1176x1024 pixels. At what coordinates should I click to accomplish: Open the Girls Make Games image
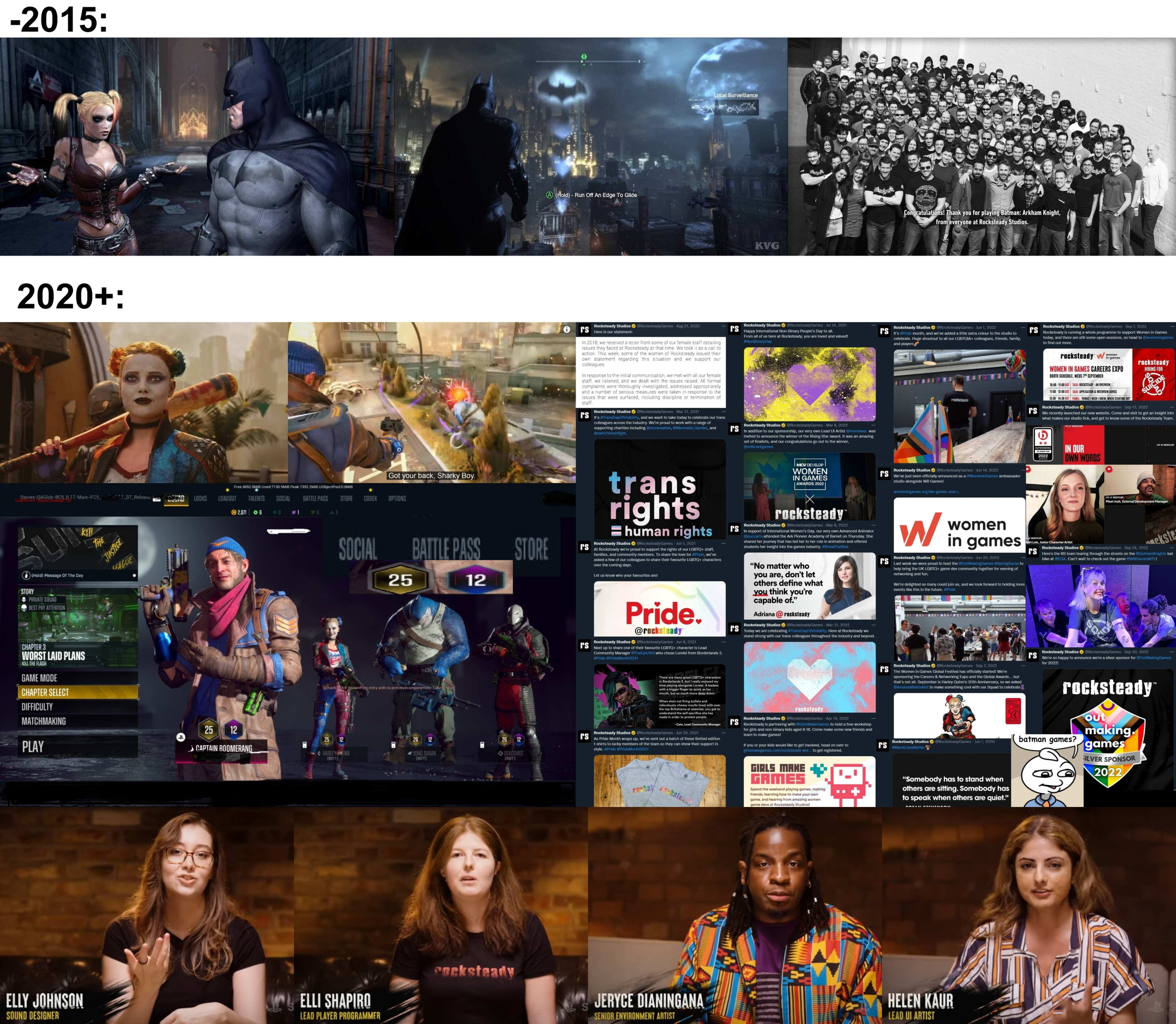pyautogui.click(x=810, y=782)
